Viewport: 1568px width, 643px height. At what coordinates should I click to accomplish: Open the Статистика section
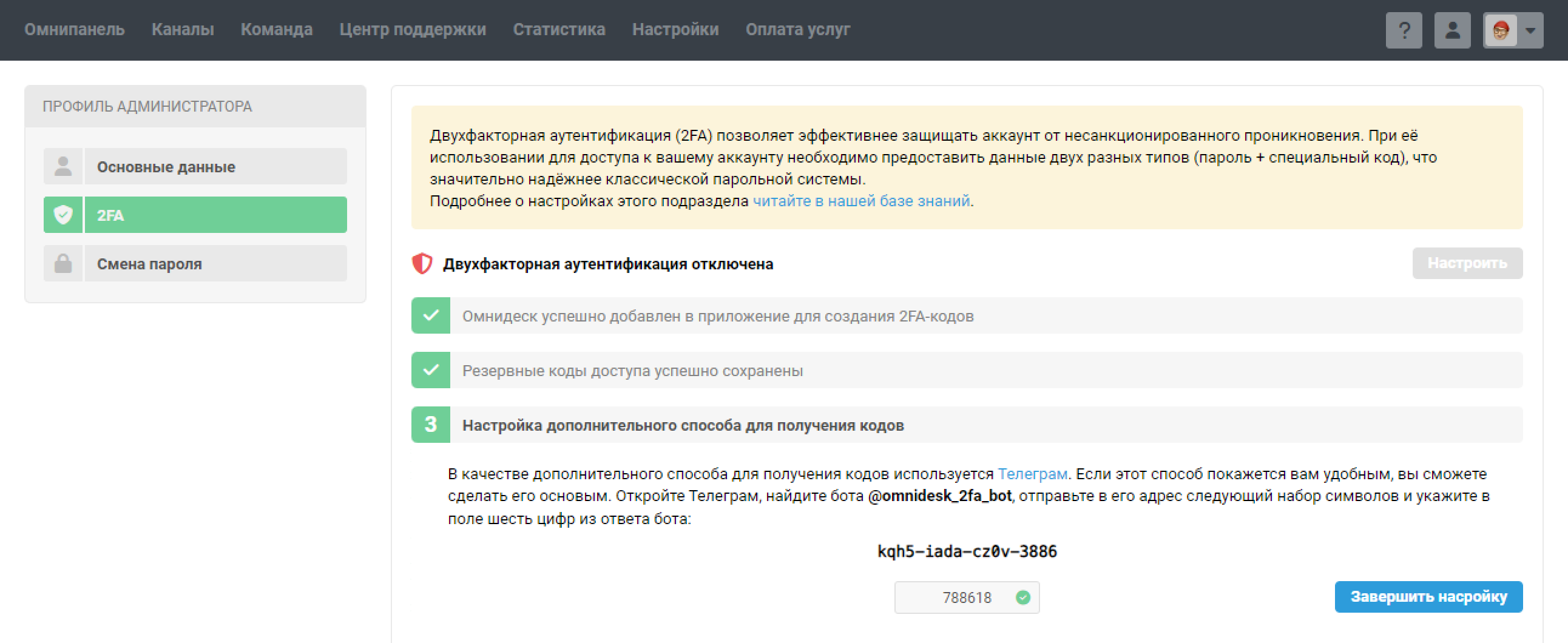click(559, 29)
